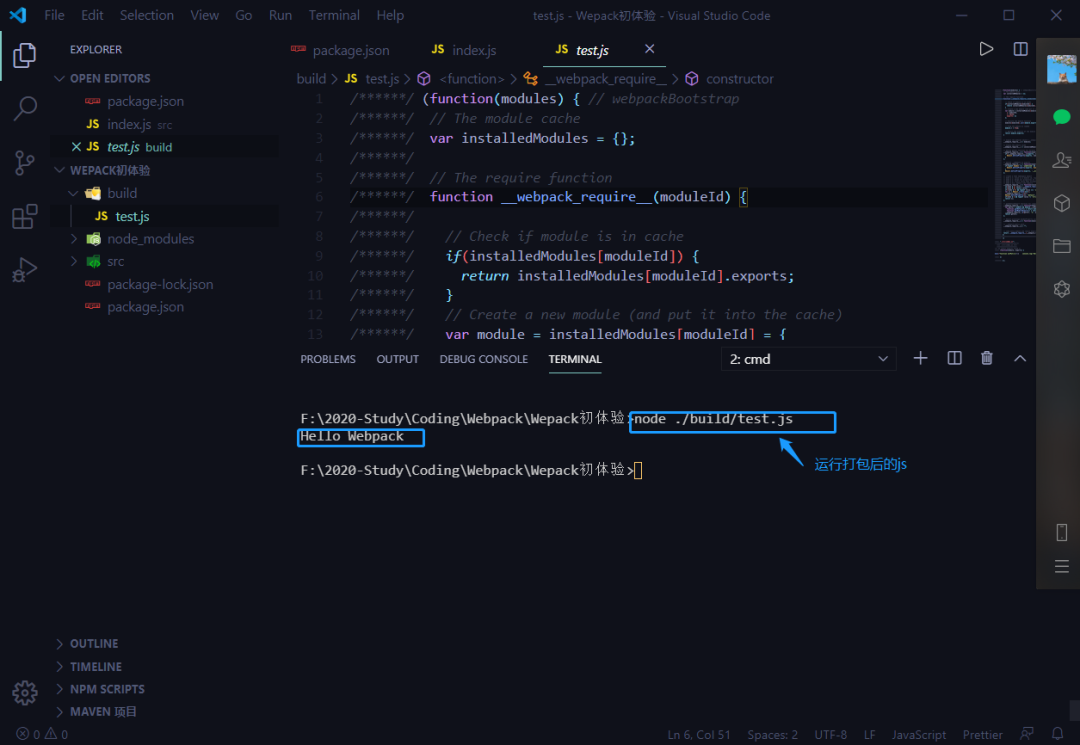Image resolution: width=1080 pixels, height=745 pixels.
Task: Open Run and Debug view in activity bar
Action: click(25, 269)
